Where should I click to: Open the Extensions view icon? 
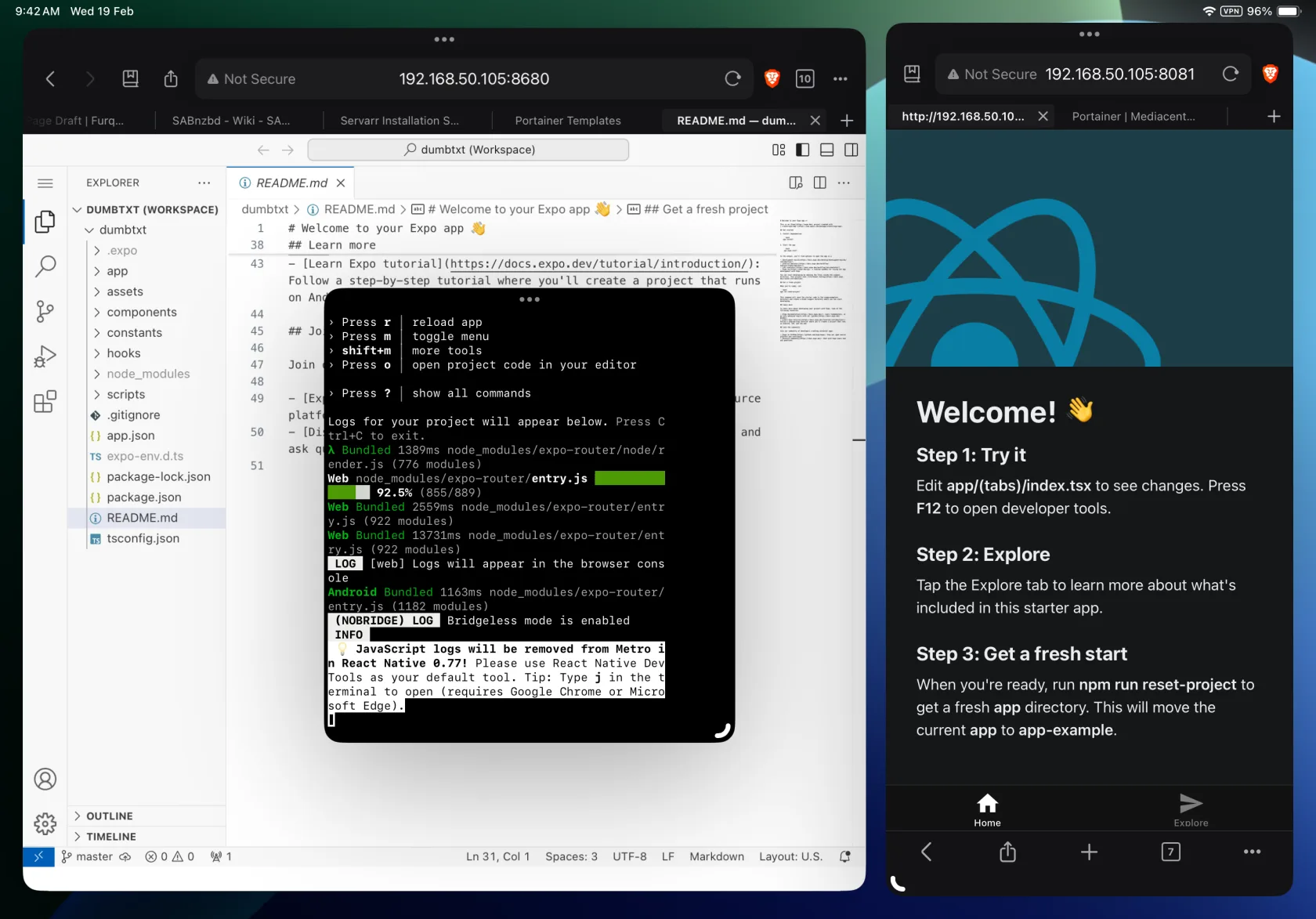point(45,402)
